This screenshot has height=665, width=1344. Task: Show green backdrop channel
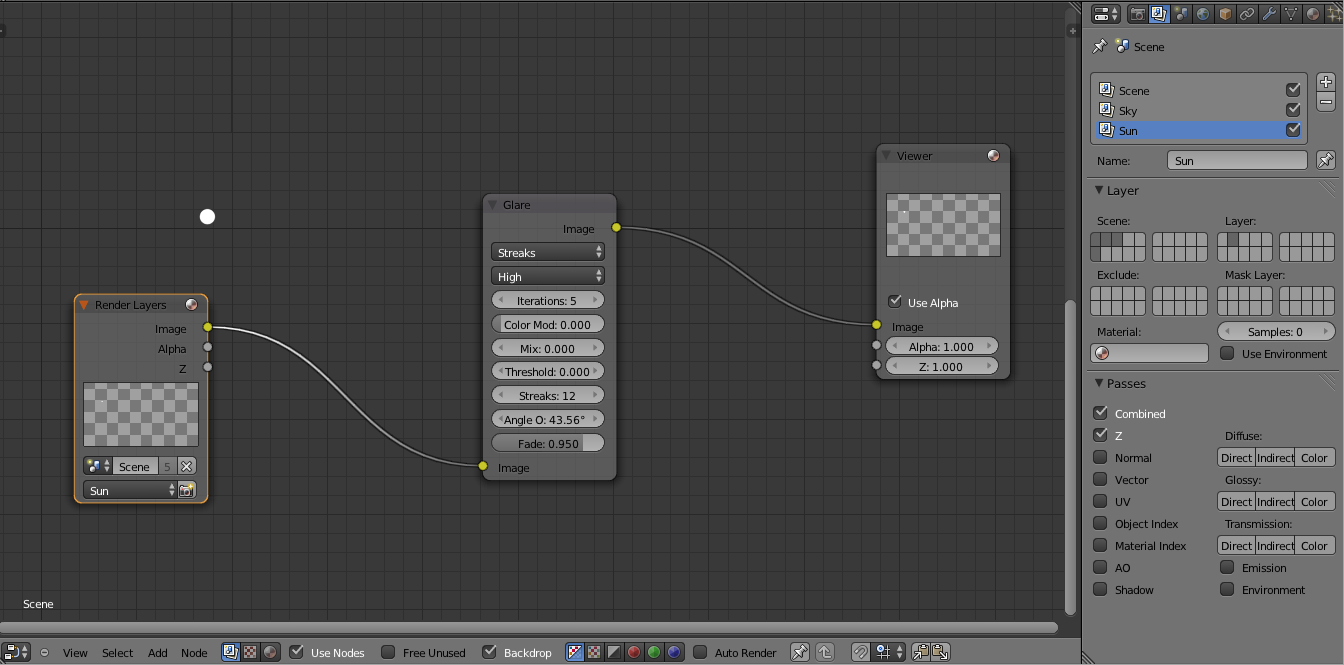tap(654, 652)
